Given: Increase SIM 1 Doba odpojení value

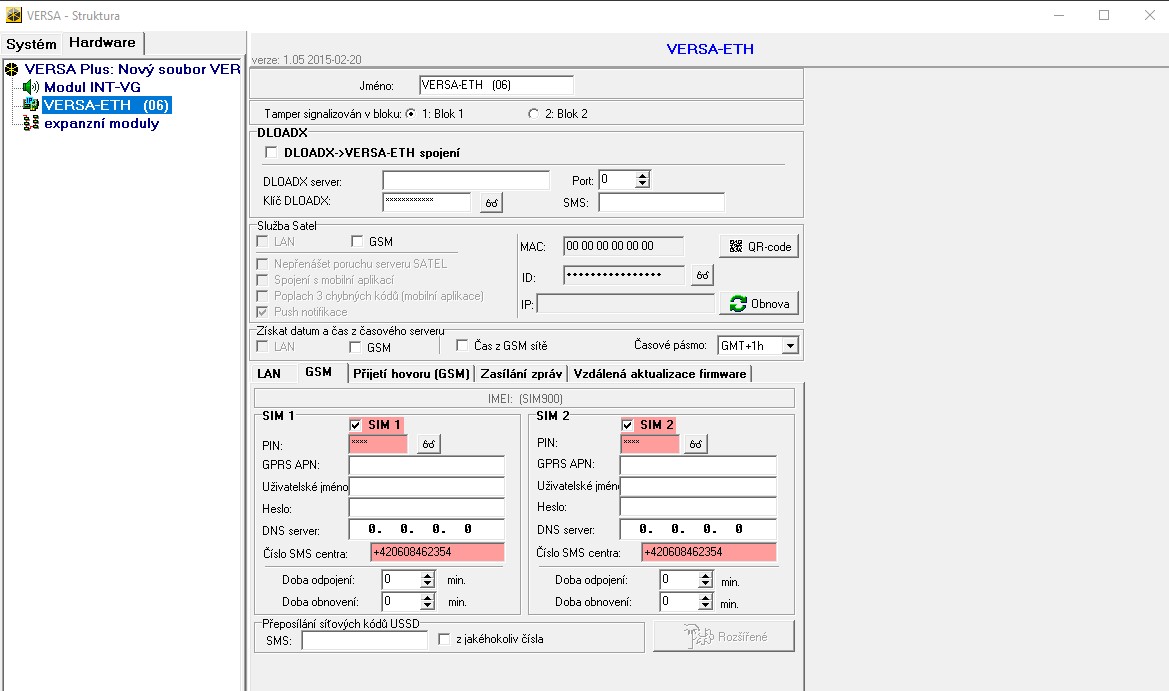Looking at the screenshot, I should pyautogui.click(x=428, y=575).
